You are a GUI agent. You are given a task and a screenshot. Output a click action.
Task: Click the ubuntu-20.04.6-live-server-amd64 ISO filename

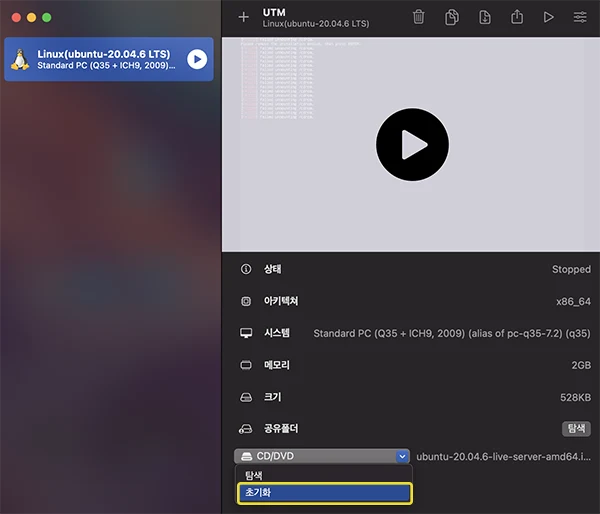point(503,457)
